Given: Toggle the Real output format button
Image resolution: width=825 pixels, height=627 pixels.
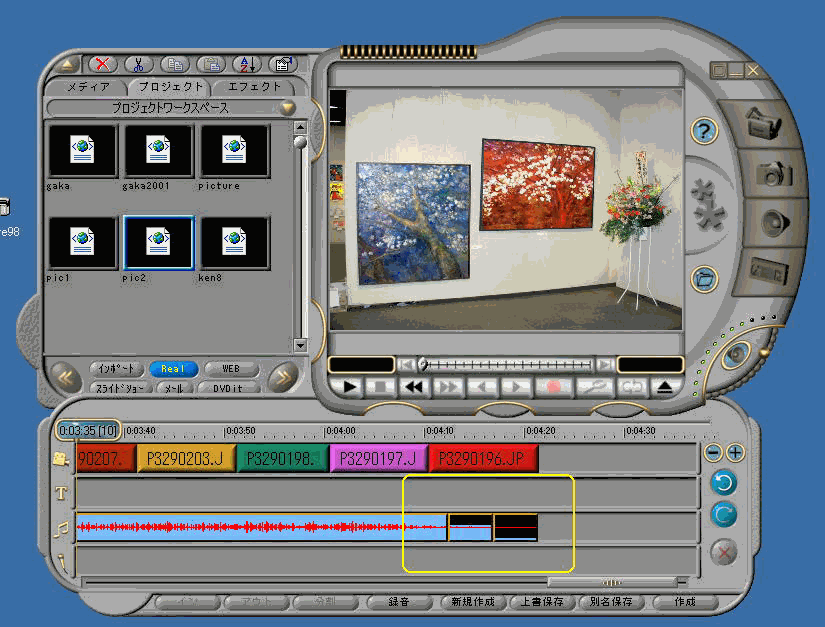Looking at the screenshot, I should tap(174, 369).
